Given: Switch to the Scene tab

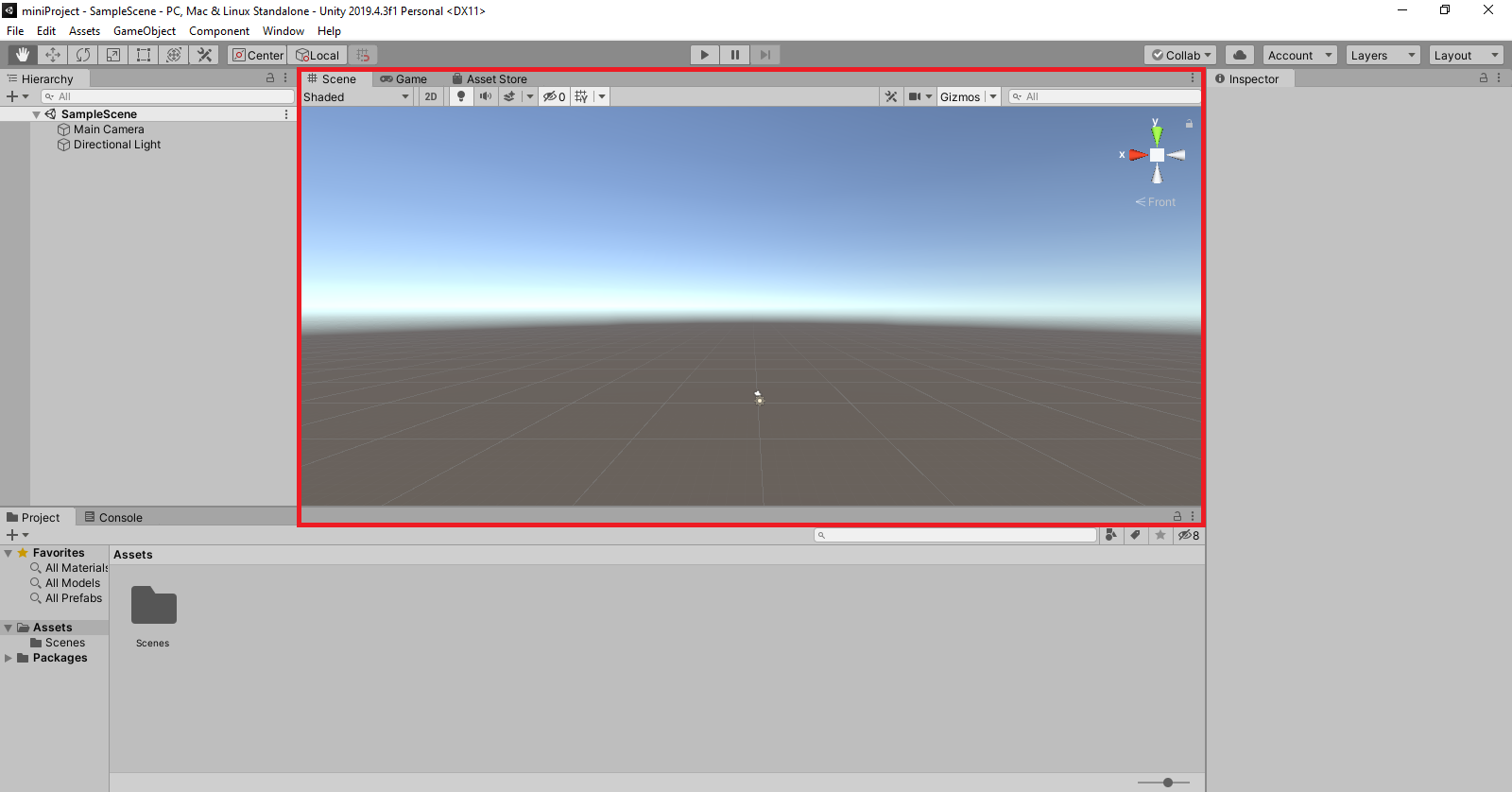Looking at the screenshot, I should 336,79.
